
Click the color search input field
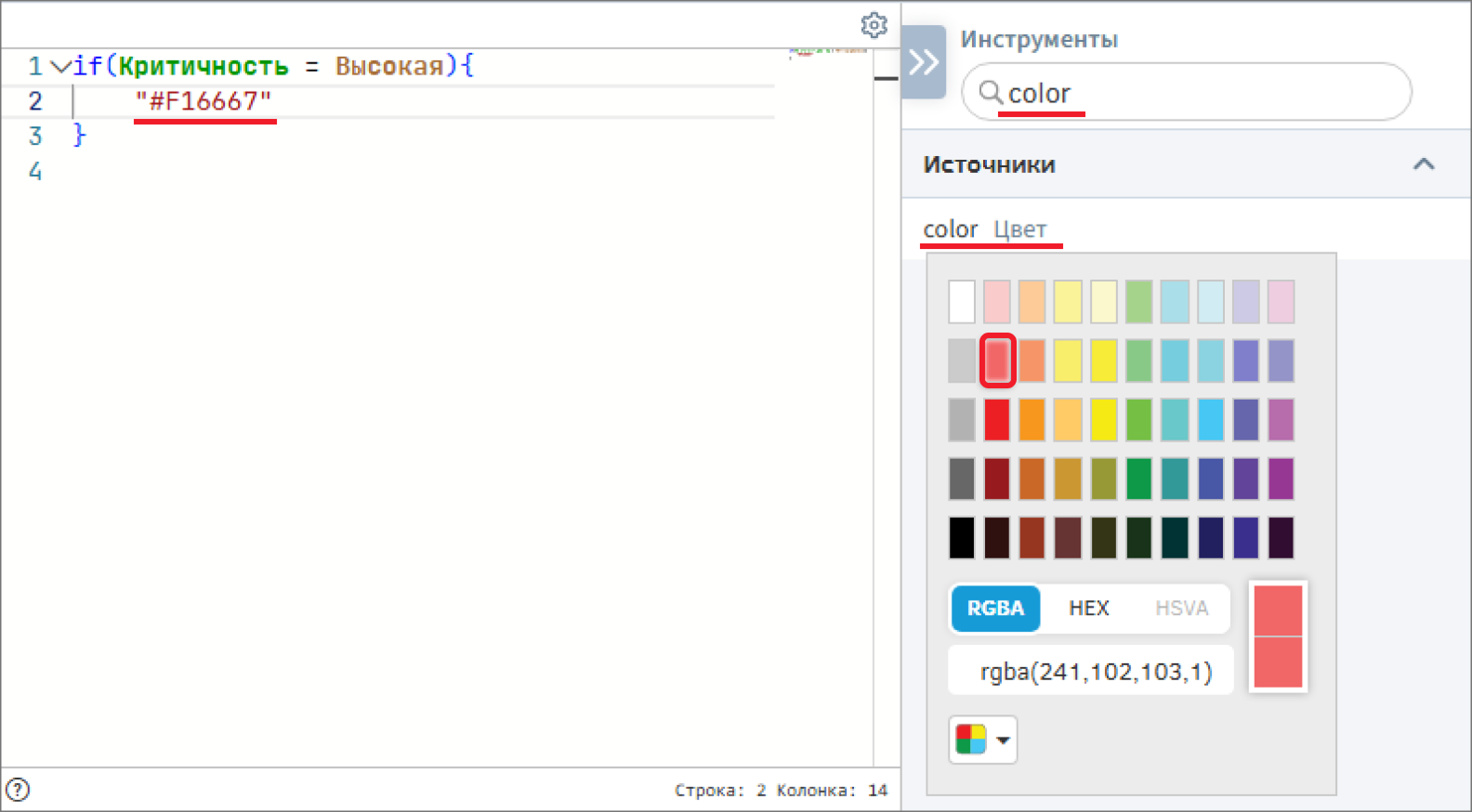pyautogui.click(x=1187, y=92)
